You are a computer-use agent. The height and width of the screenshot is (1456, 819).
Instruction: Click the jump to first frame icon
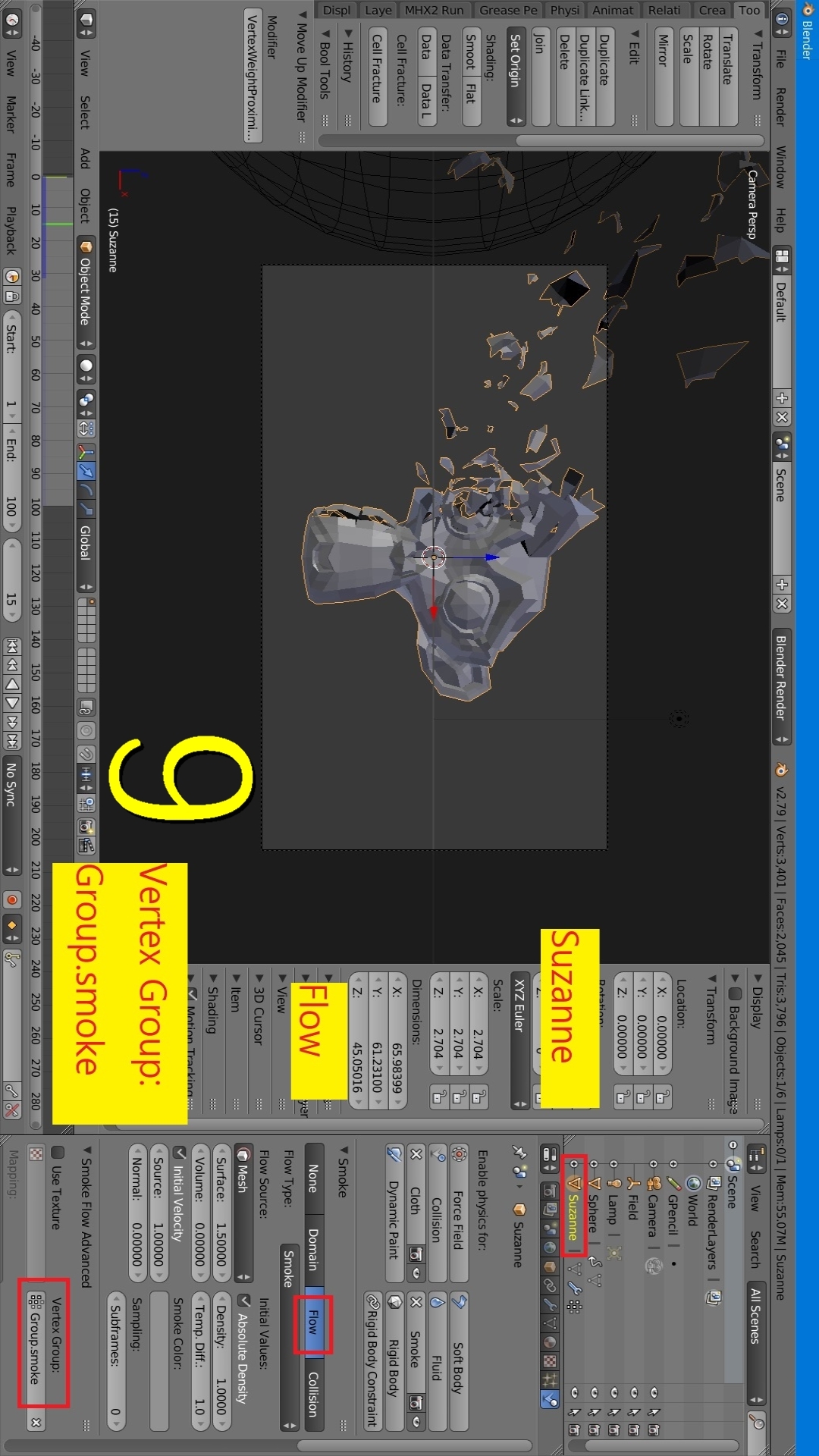pyautogui.click(x=12, y=646)
